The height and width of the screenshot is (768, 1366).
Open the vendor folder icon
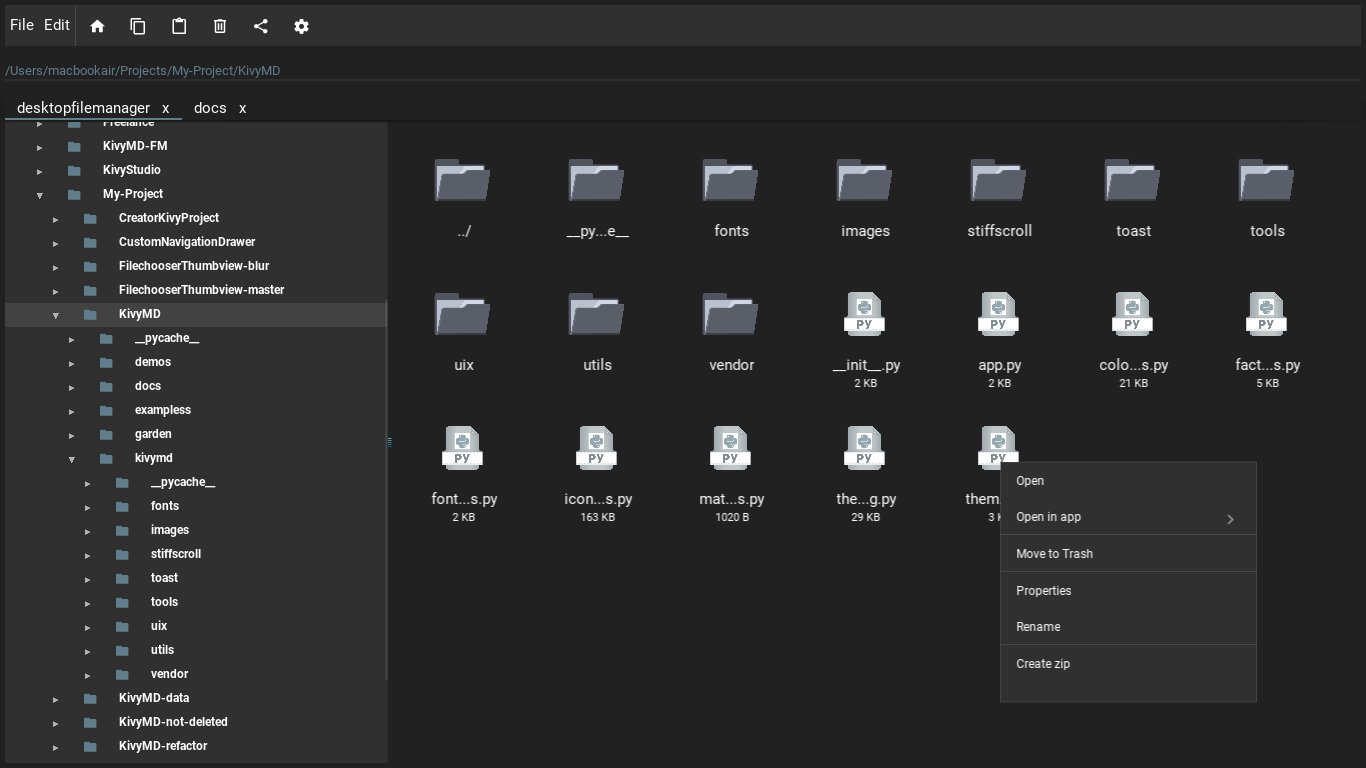point(730,314)
